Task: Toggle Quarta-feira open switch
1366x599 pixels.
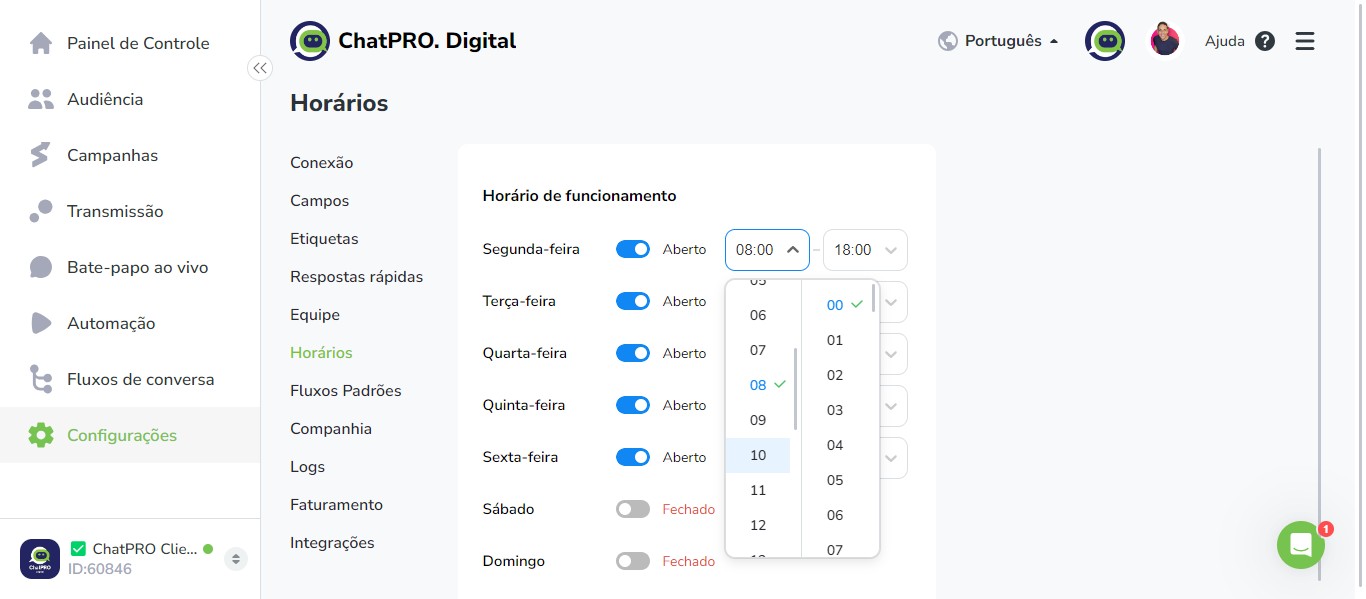Action: point(633,353)
